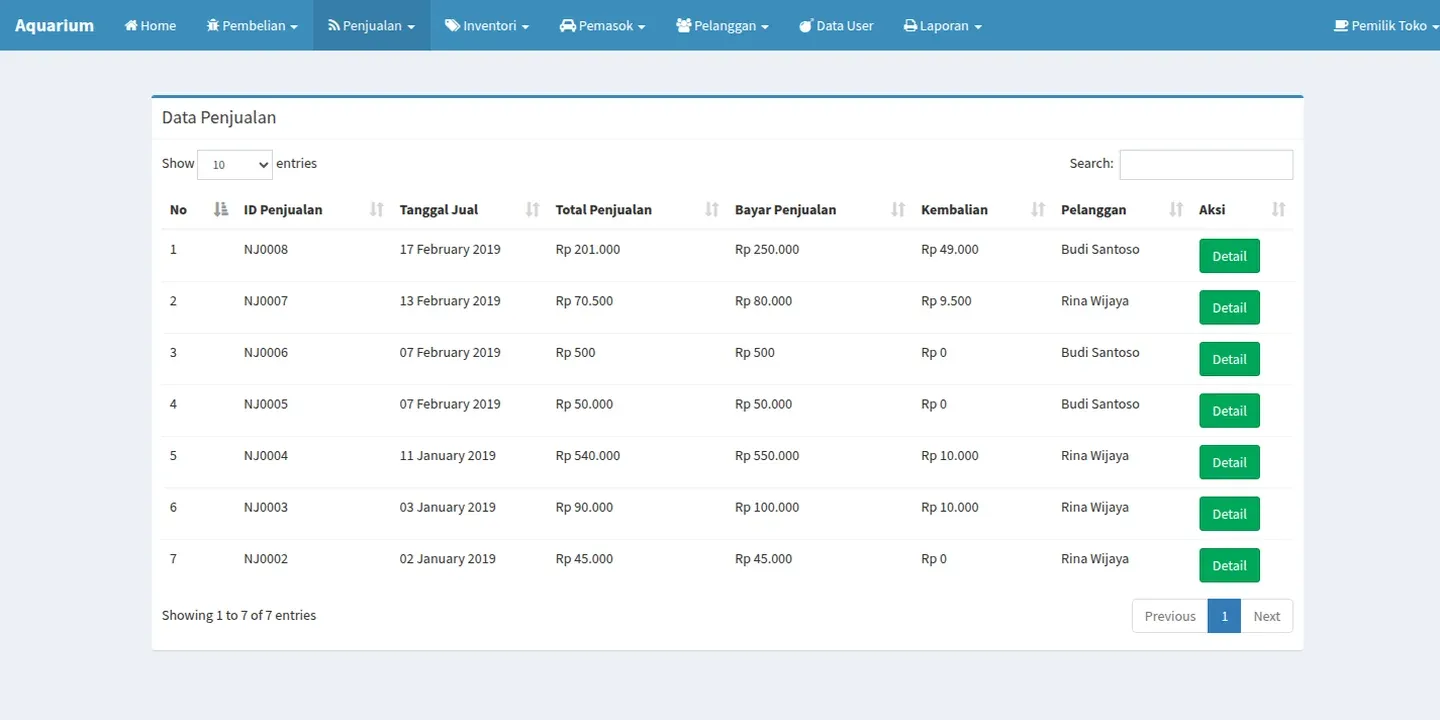This screenshot has width=1440, height=720.
Task: Open Detail for sale NJ0005
Action: (x=1229, y=411)
